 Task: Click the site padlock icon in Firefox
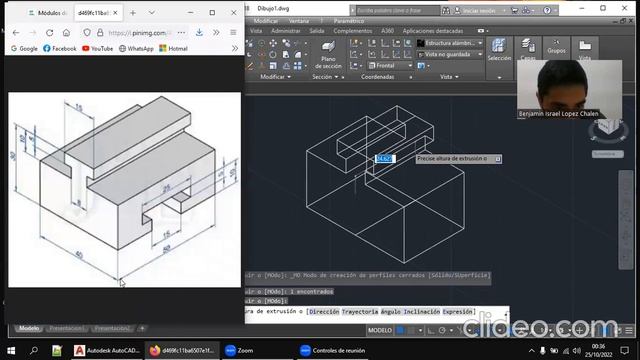click(100, 33)
